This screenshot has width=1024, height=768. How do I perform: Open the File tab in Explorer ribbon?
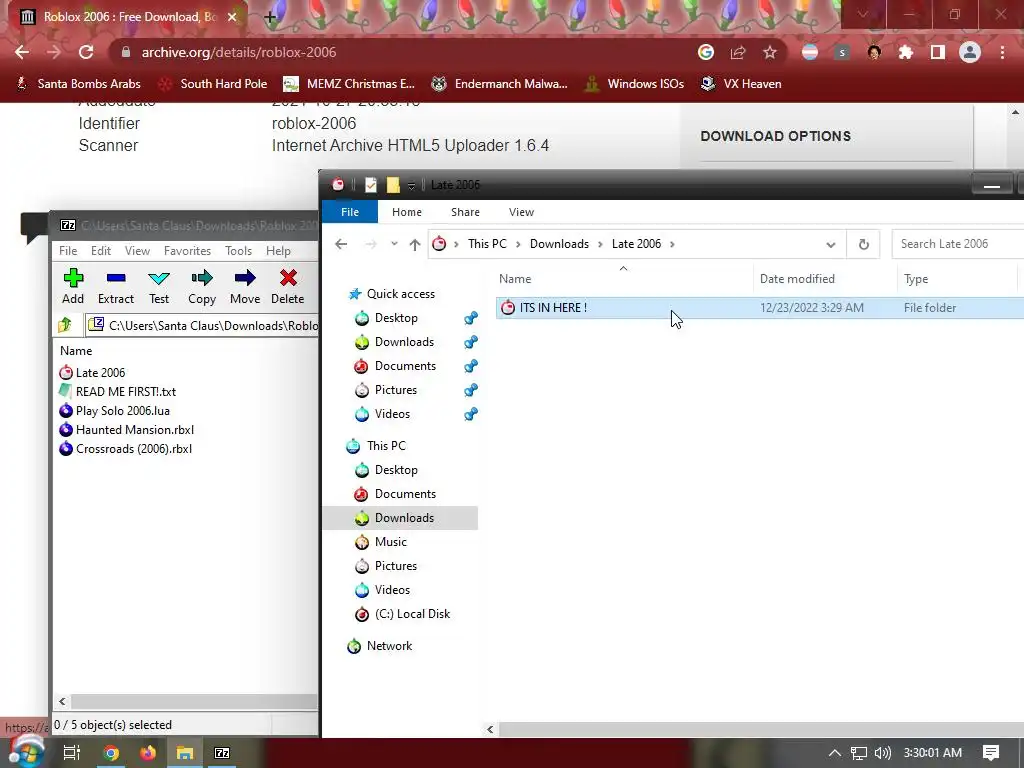tap(350, 212)
